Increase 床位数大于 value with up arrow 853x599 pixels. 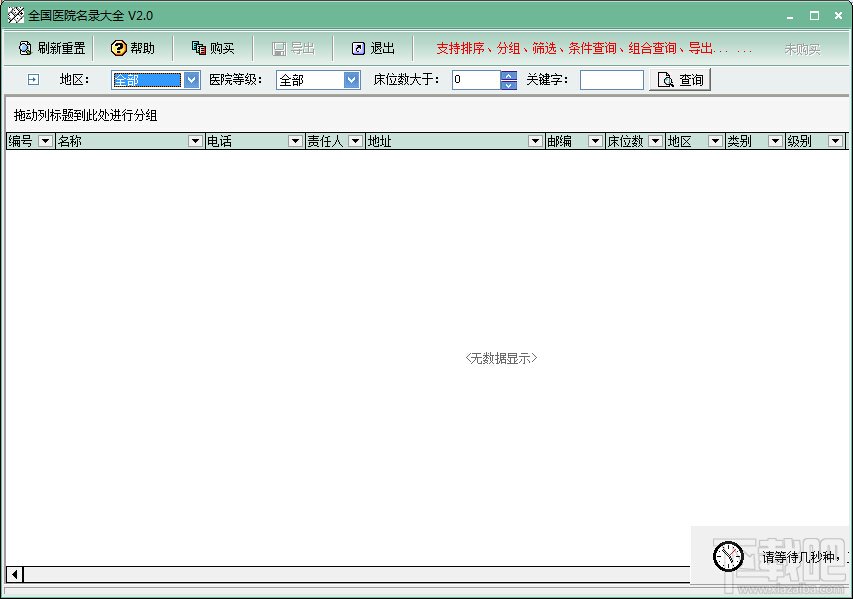coord(509,76)
